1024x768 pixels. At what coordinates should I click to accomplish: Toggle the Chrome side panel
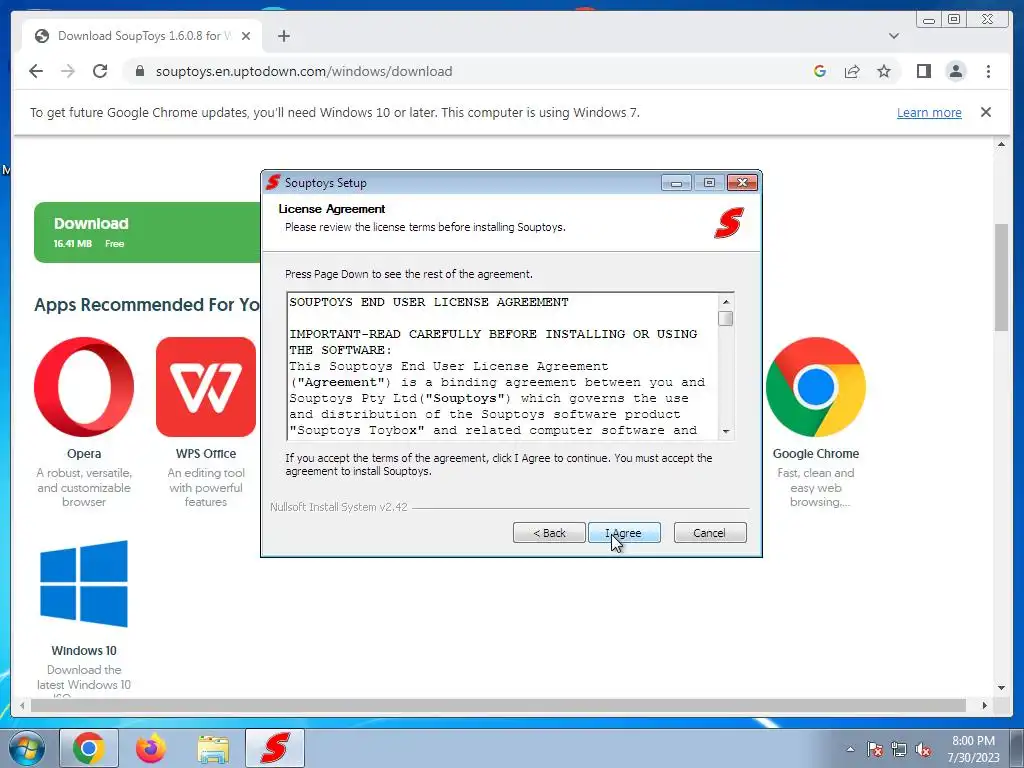(923, 71)
